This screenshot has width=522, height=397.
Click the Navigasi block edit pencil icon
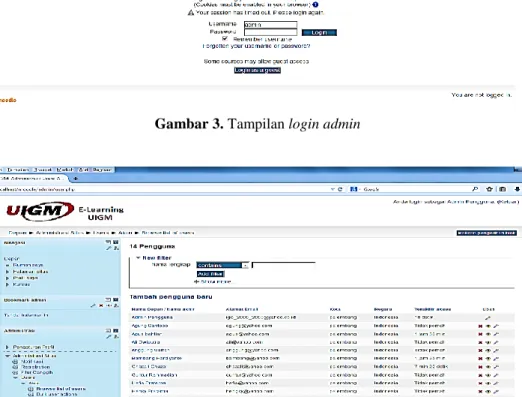[108, 248]
